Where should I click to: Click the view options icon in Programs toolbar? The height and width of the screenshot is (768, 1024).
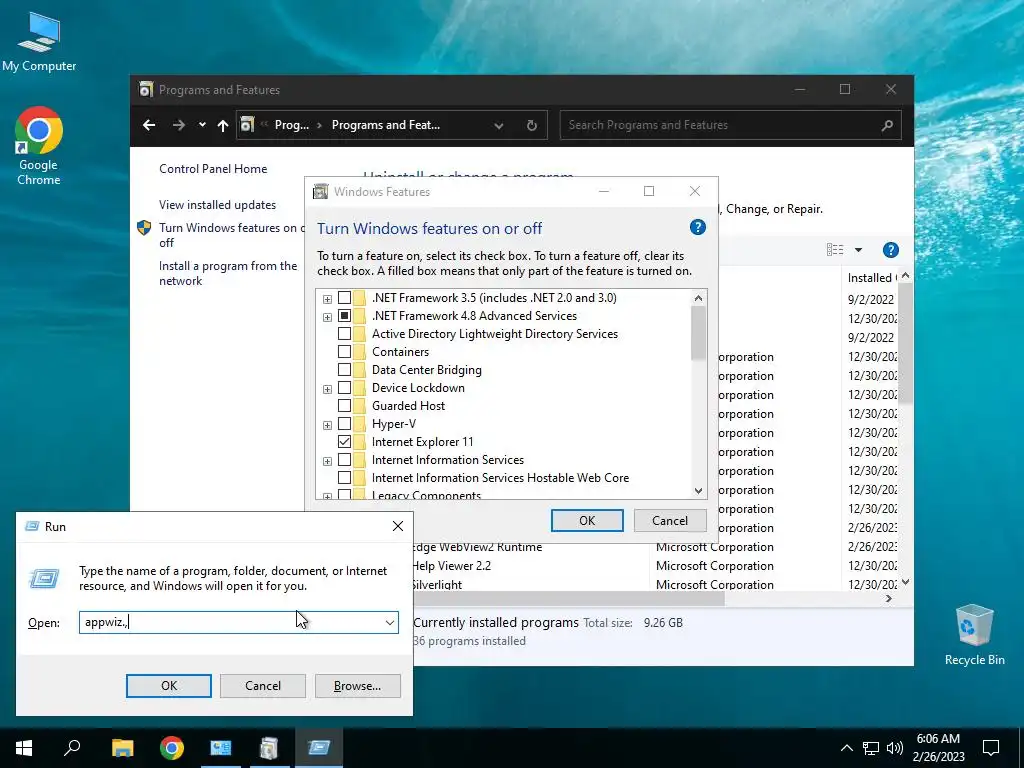[x=835, y=249]
